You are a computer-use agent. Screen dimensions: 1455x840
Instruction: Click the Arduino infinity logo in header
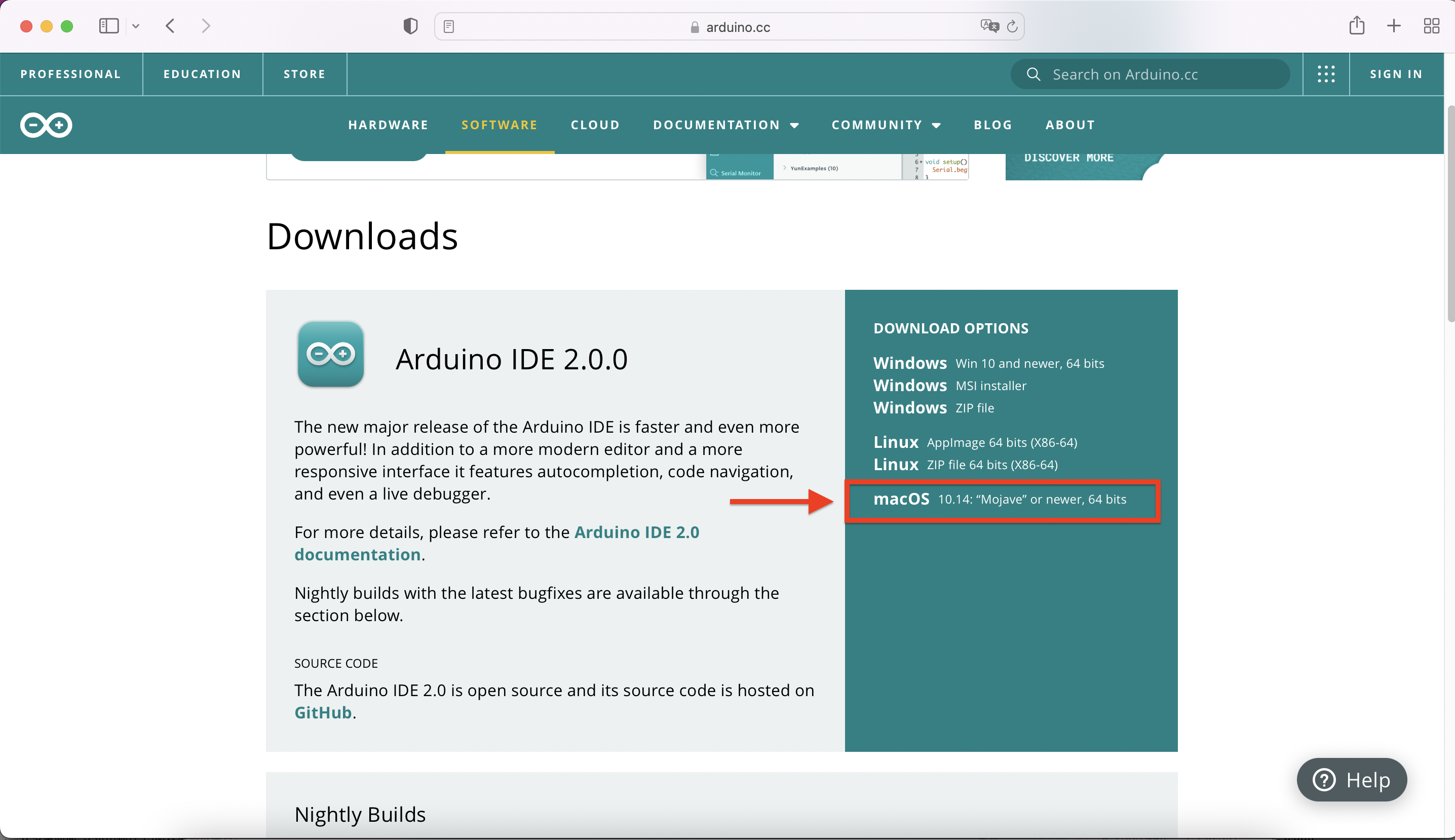pos(46,125)
